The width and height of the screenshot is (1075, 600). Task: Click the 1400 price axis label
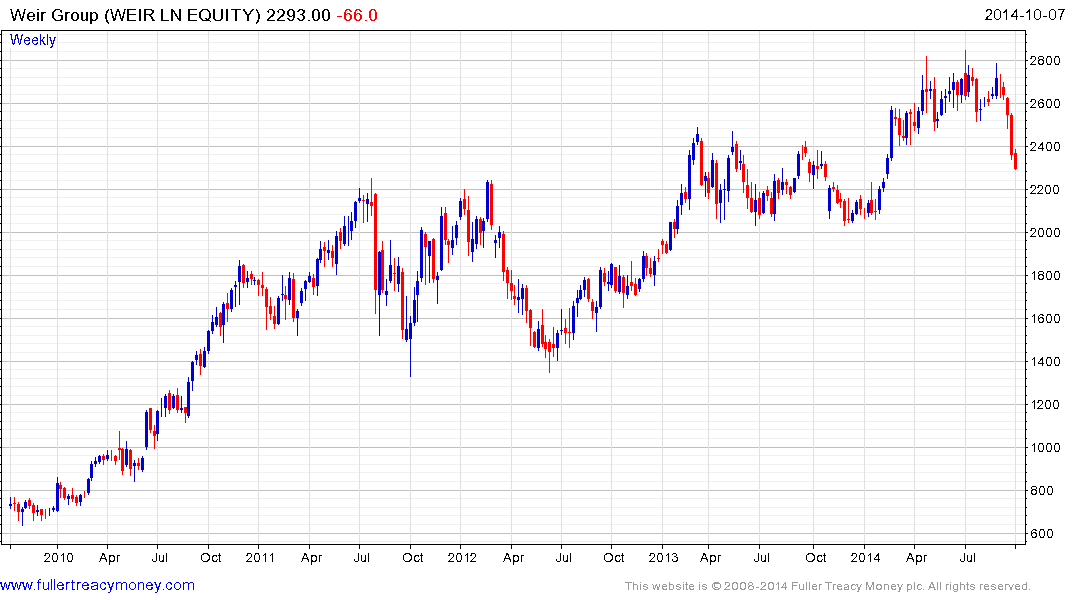tap(1045, 361)
